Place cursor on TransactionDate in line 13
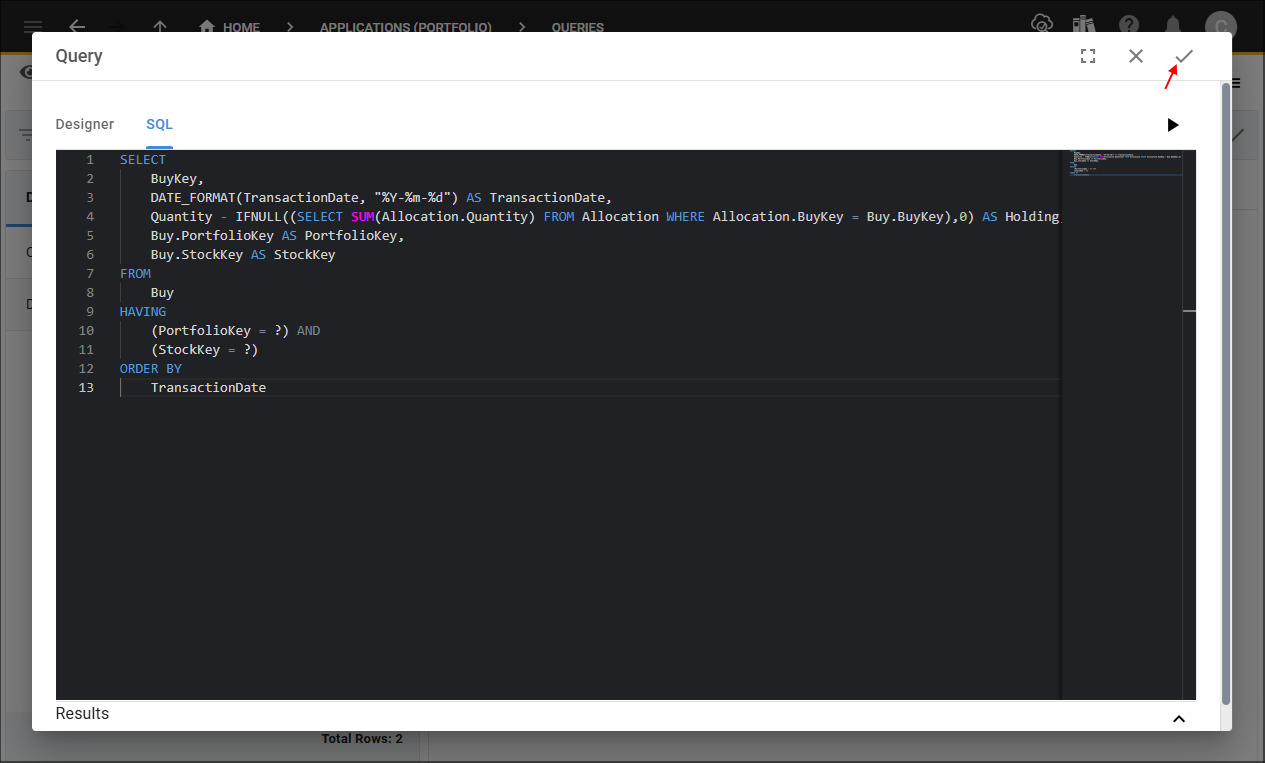This screenshot has width=1265, height=763. pos(208,388)
